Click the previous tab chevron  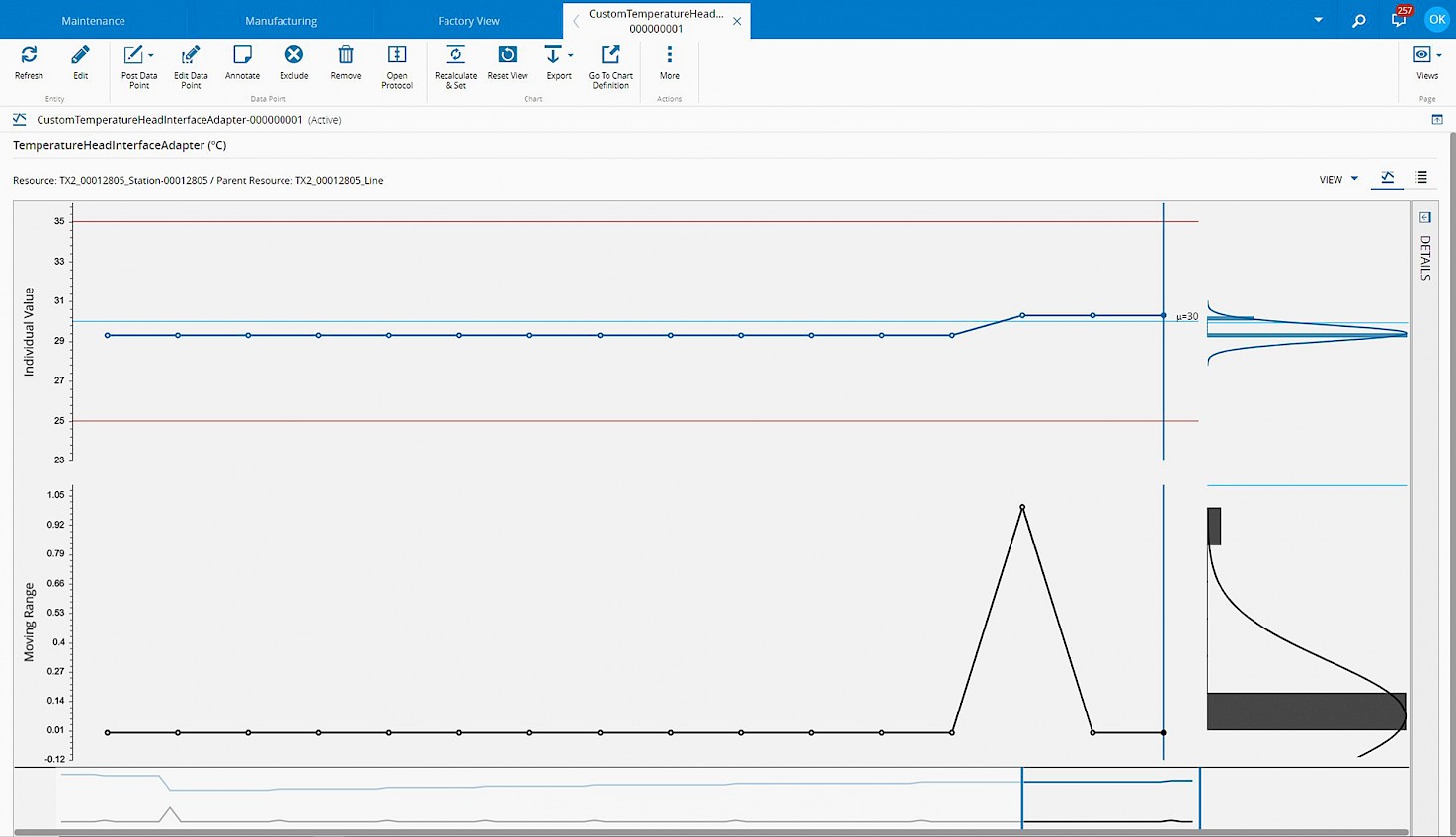576,21
